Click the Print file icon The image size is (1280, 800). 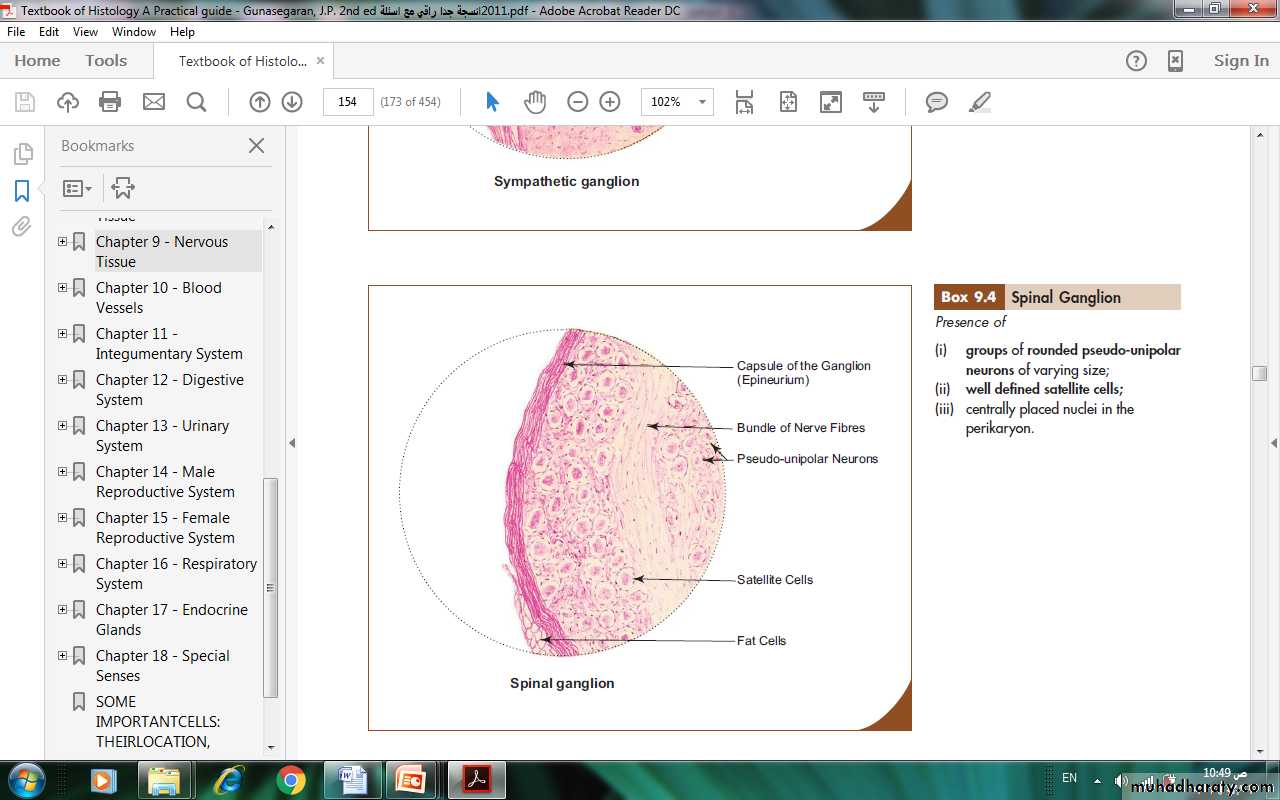tap(110, 102)
